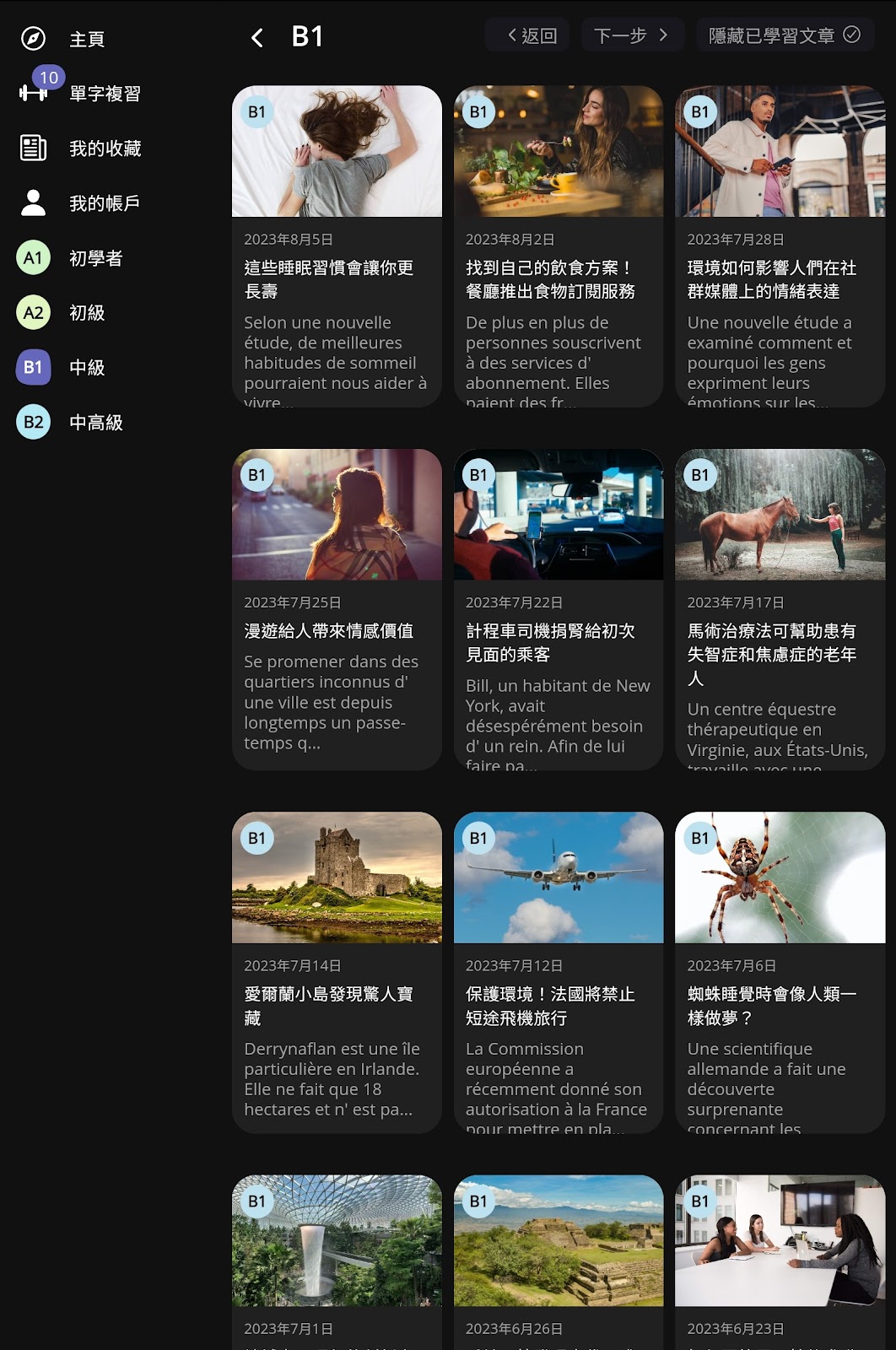Click the excerpt starting "La Commission européenne"
The image size is (896, 1350).
click(557, 1087)
